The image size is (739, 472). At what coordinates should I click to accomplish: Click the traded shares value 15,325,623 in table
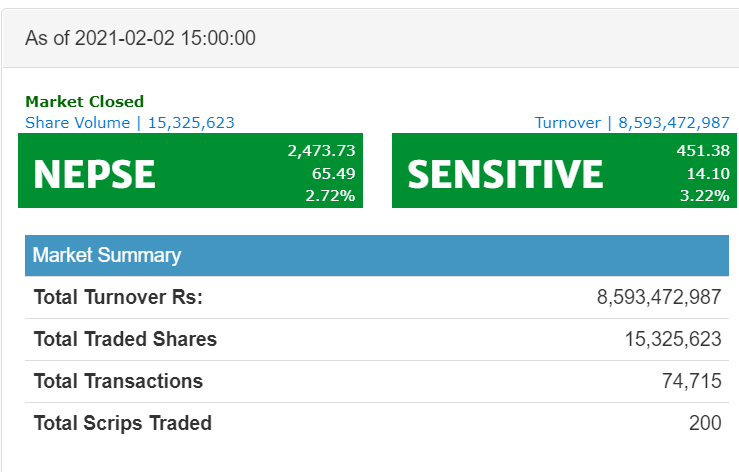[x=673, y=339]
